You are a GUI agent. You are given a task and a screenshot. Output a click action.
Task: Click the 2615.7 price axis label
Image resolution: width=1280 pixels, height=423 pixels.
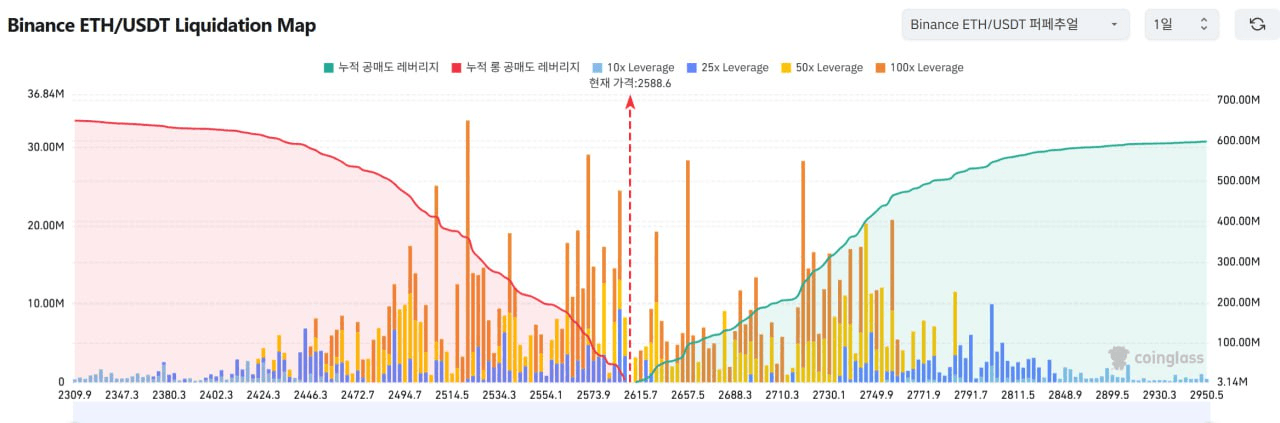pos(640,396)
